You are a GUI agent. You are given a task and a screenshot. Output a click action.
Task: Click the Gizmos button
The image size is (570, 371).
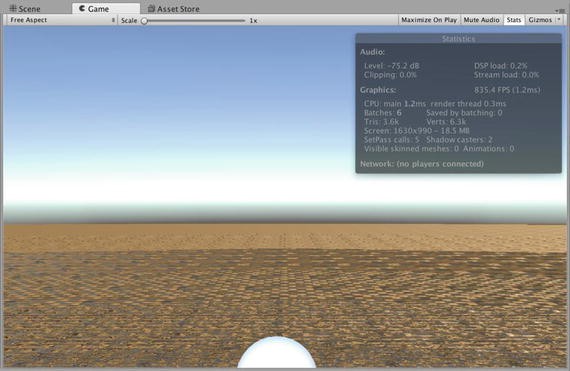(x=540, y=20)
